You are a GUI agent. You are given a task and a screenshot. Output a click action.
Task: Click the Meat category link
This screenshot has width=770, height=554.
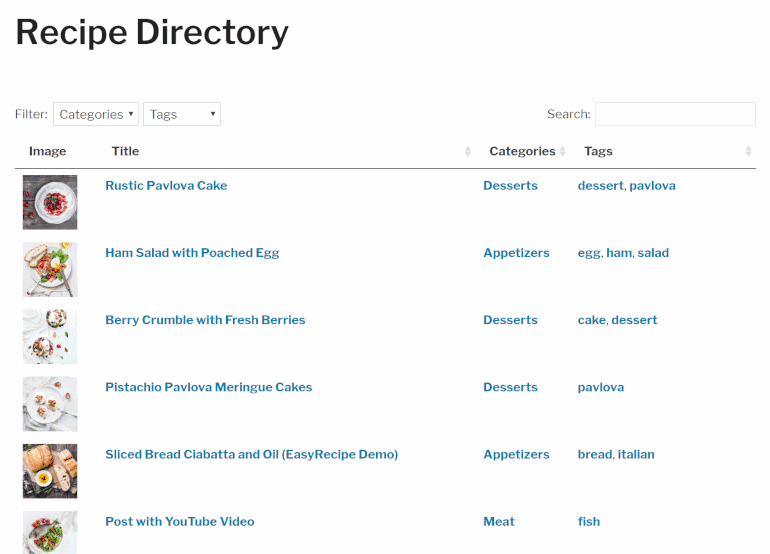pos(499,521)
